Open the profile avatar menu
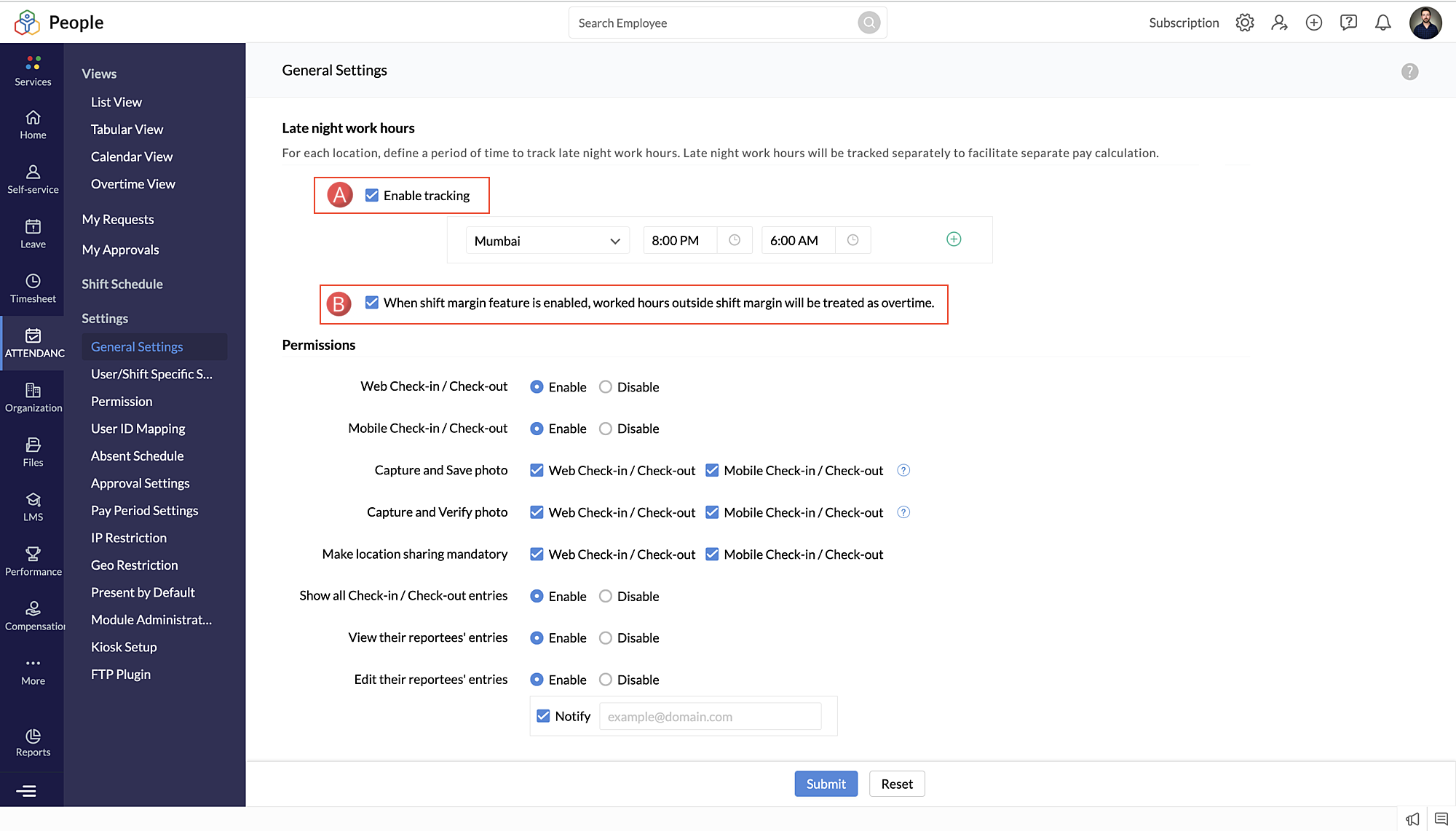This screenshot has height=831, width=1456. coord(1425,23)
